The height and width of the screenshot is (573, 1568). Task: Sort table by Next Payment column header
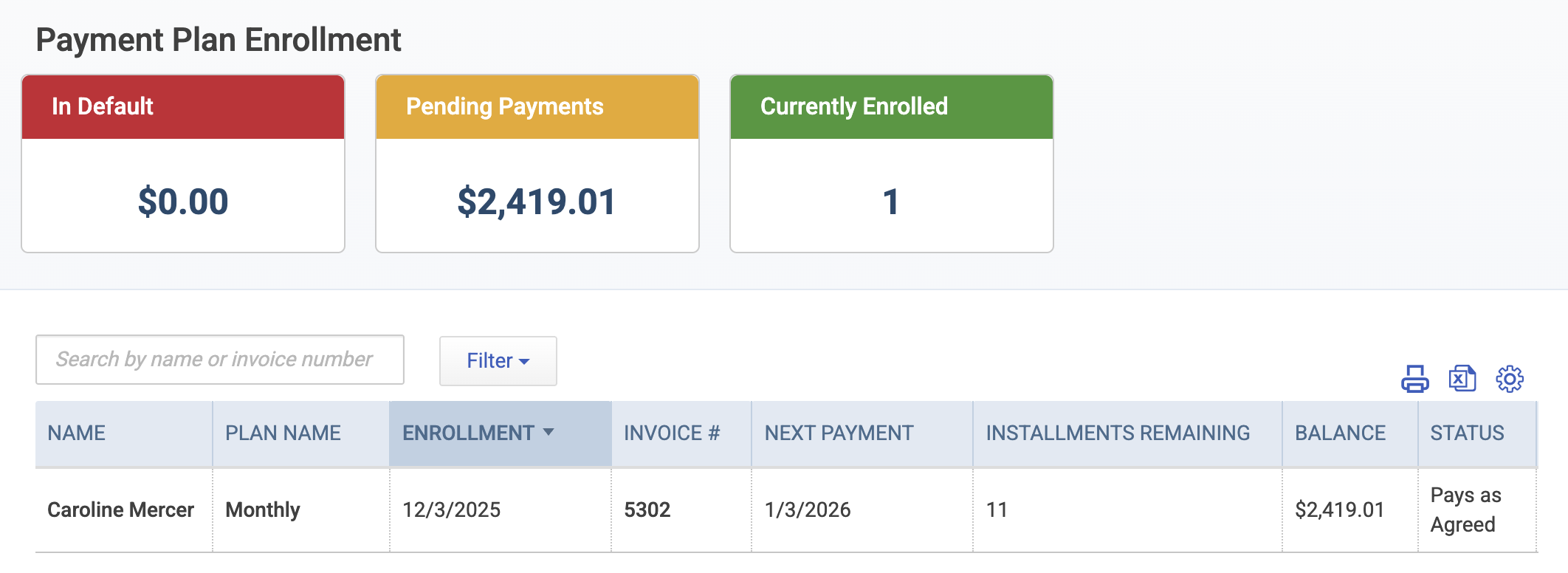839,433
